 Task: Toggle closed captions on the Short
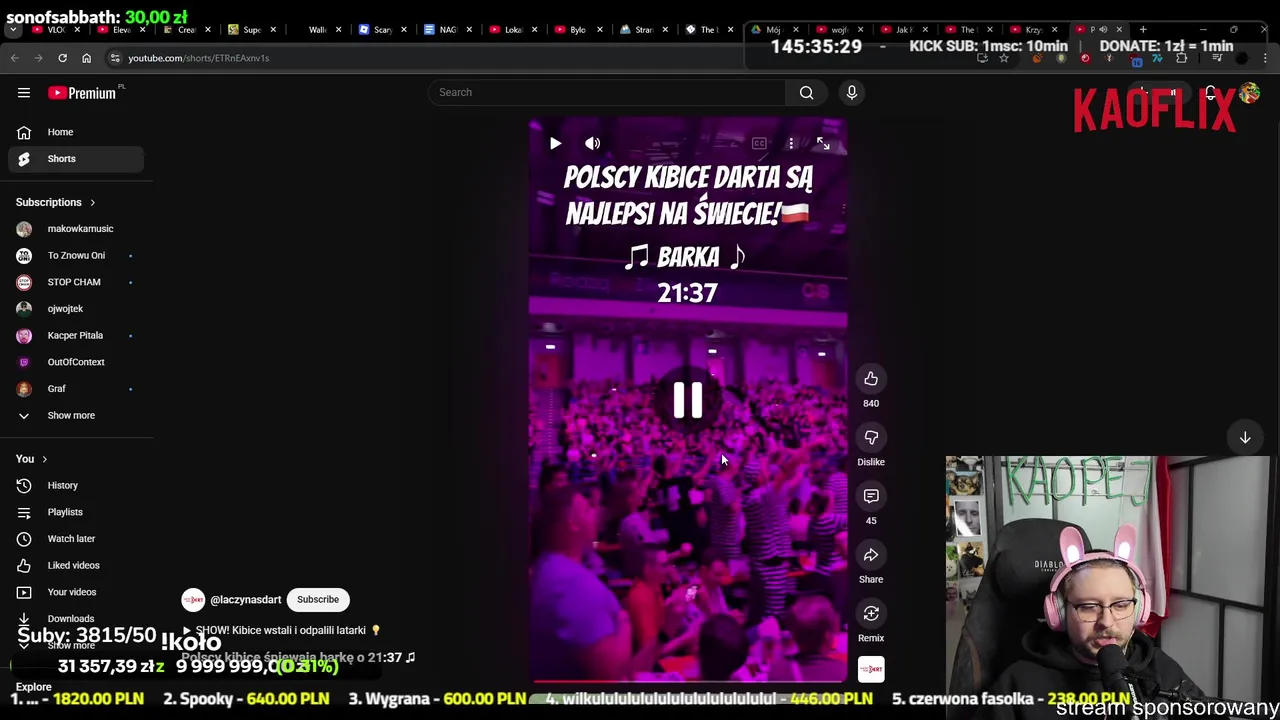click(x=759, y=143)
